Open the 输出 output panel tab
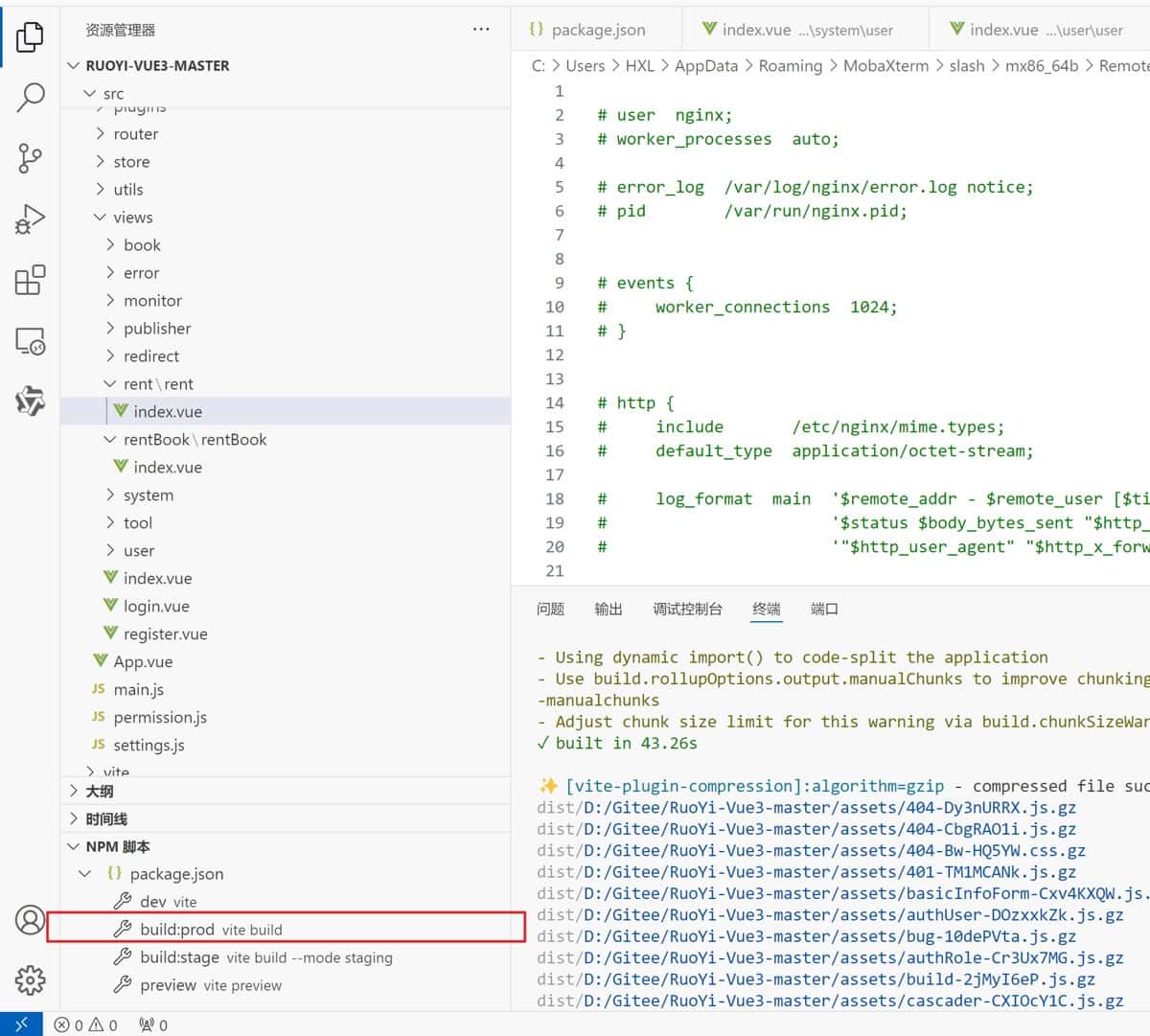This screenshot has height=1036, width=1150. (x=608, y=609)
